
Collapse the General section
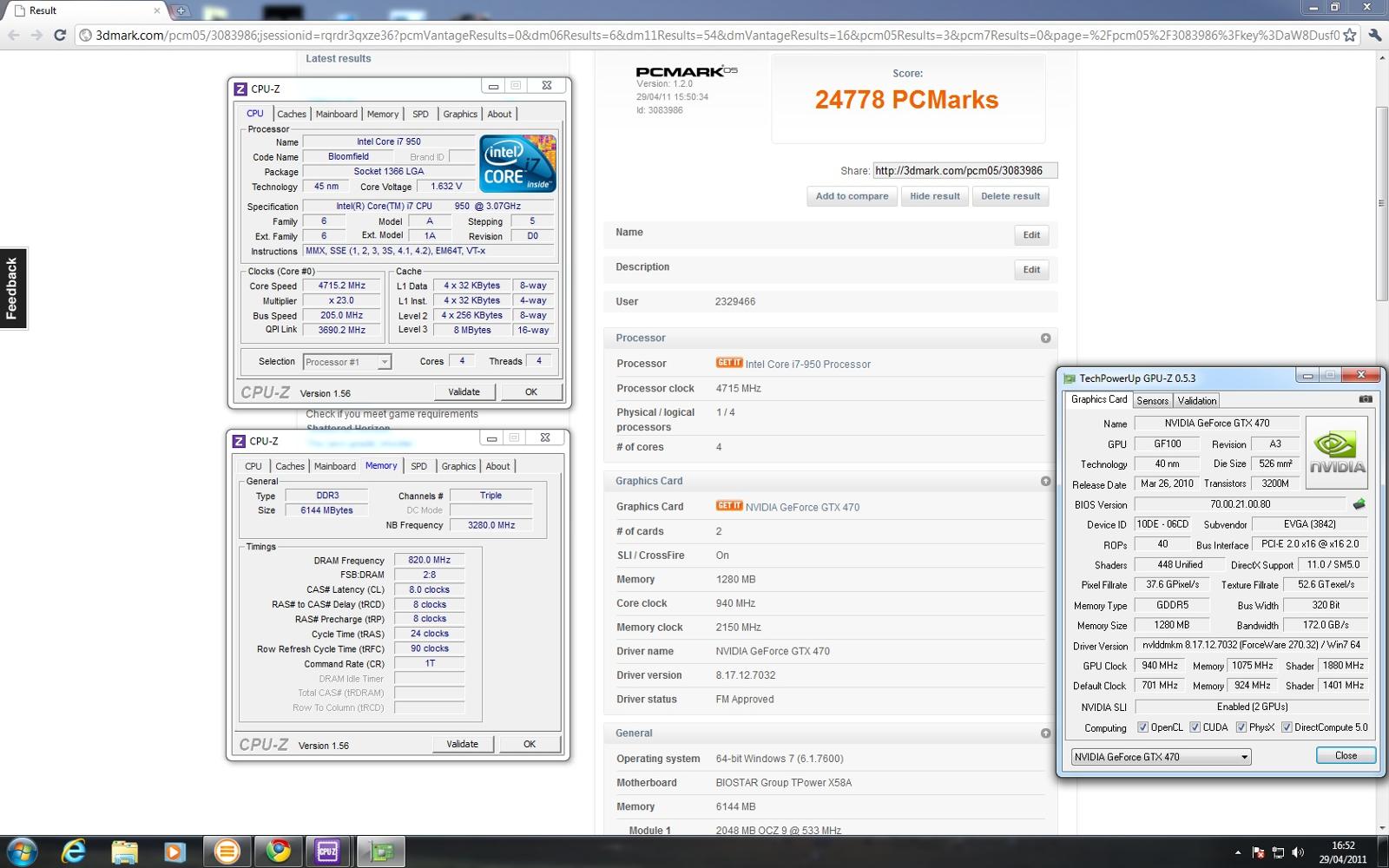[1045, 733]
